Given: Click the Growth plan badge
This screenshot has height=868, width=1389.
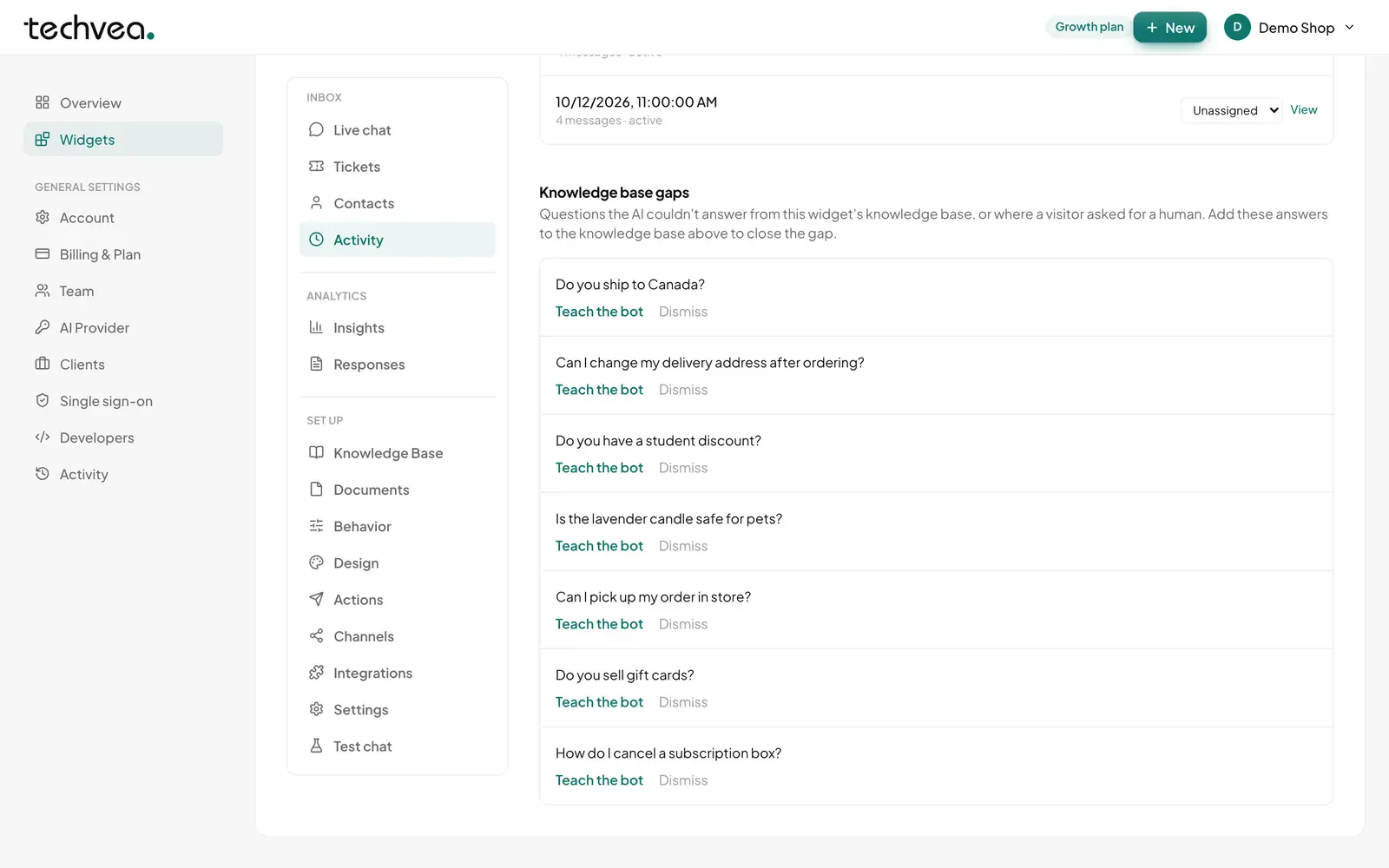Looking at the screenshot, I should point(1089,27).
